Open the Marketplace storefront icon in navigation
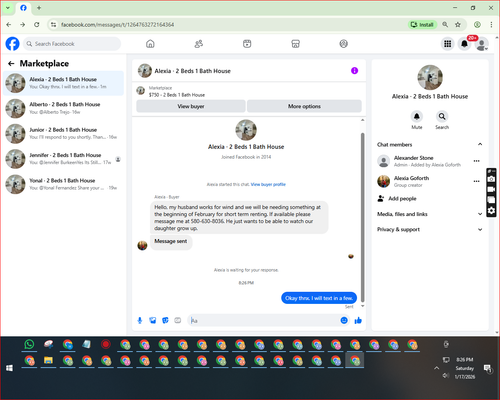Image resolution: width=500 pixels, height=400 pixels. (x=295, y=44)
